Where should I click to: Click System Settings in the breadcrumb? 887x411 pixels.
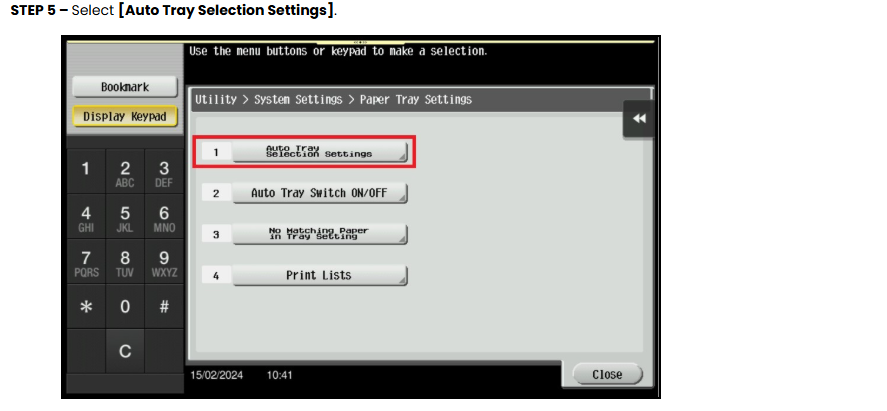coord(298,99)
